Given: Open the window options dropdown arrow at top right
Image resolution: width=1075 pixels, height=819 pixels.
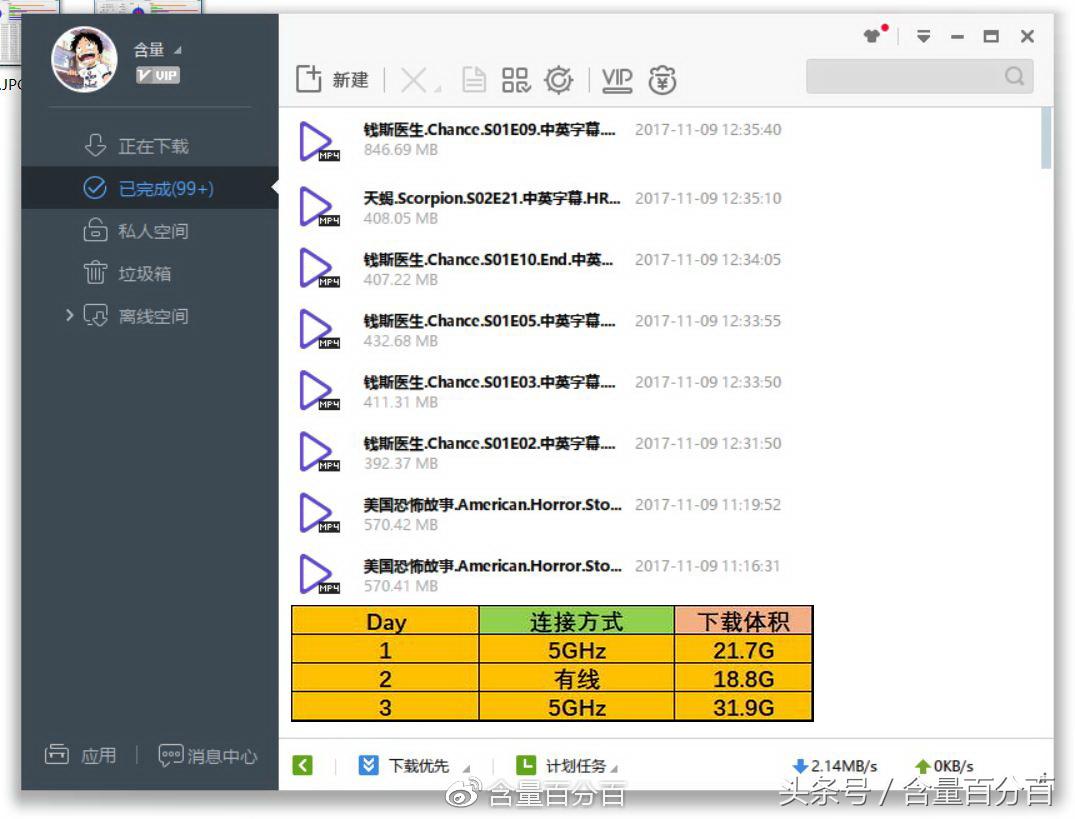Looking at the screenshot, I should tap(921, 36).
